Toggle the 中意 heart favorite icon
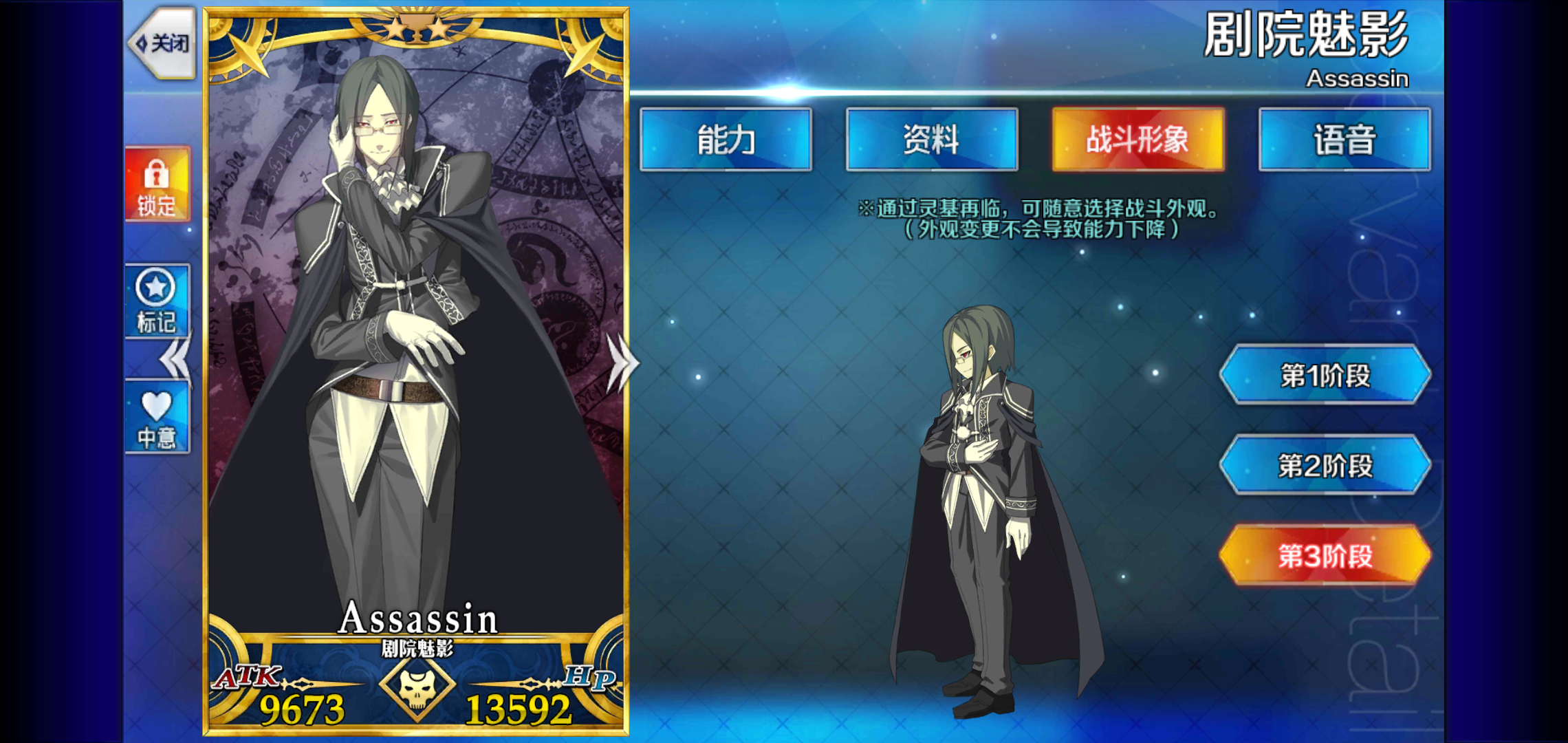The image size is (1568, 743). coord(157,417)
